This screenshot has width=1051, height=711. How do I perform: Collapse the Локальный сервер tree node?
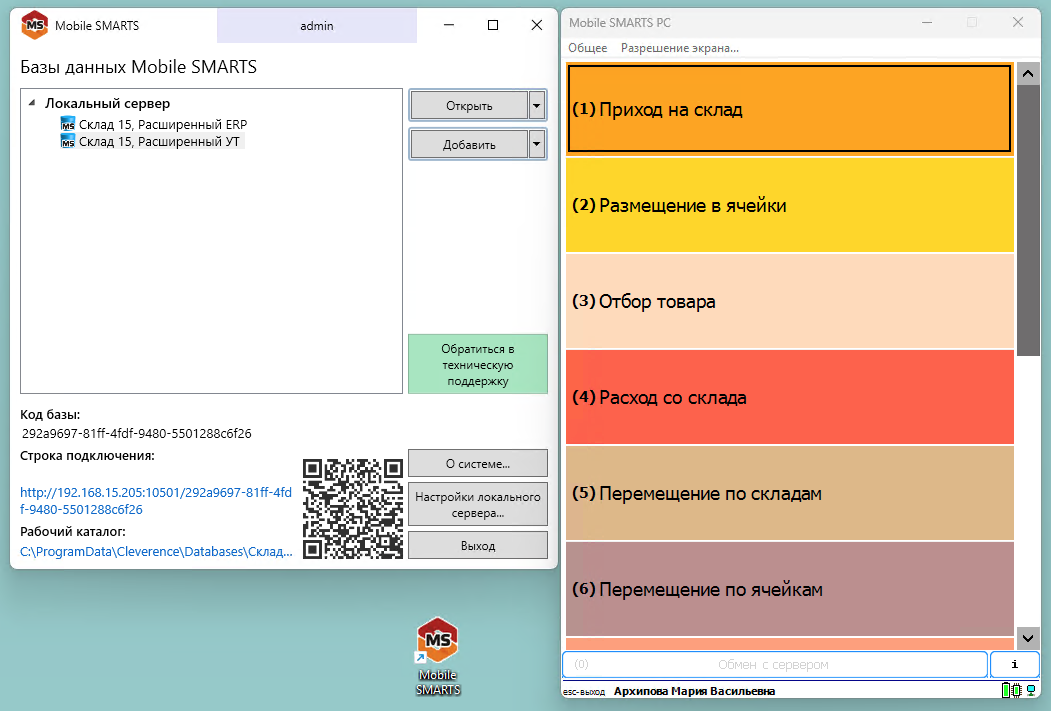(x=31, y=103)
